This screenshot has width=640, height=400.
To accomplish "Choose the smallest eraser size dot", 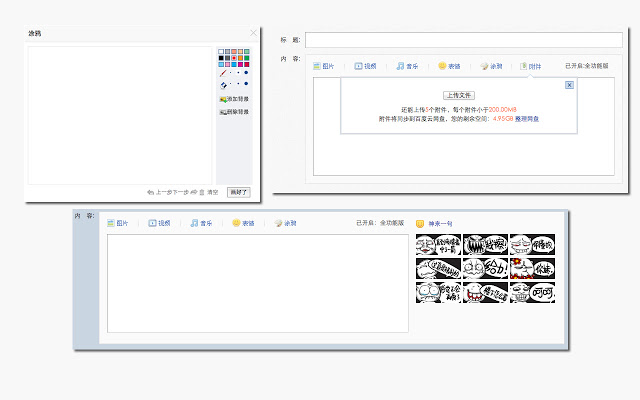I will 231,84.
